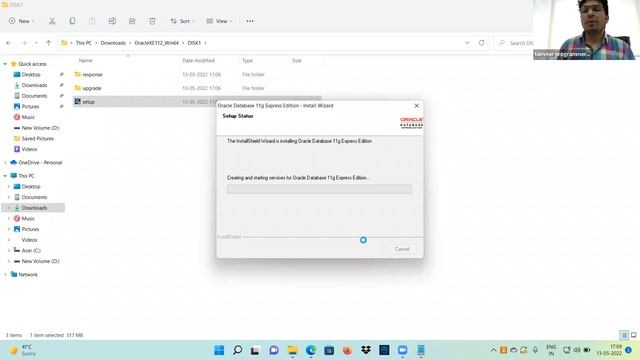
Task: Click the Paste icon in Explorer toolbar
Action: 92,21
